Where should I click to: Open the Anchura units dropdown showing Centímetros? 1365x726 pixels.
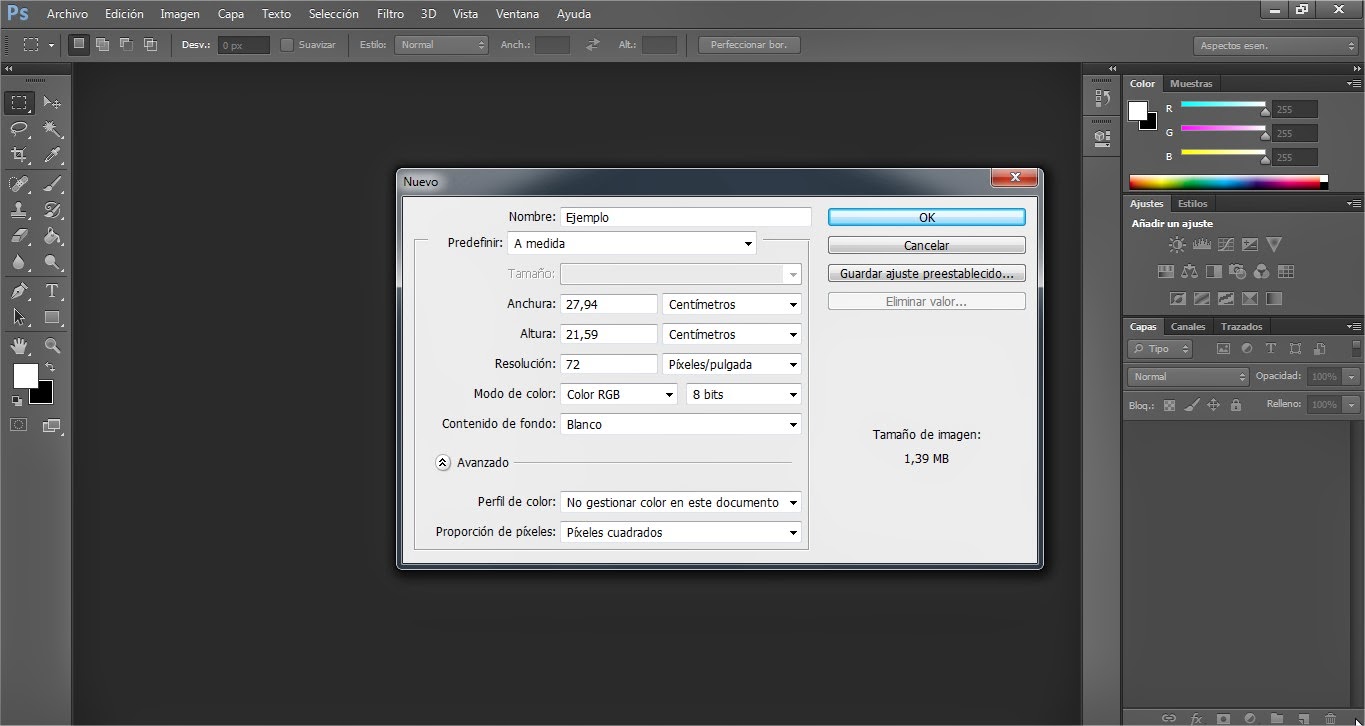tap(731, 304)
